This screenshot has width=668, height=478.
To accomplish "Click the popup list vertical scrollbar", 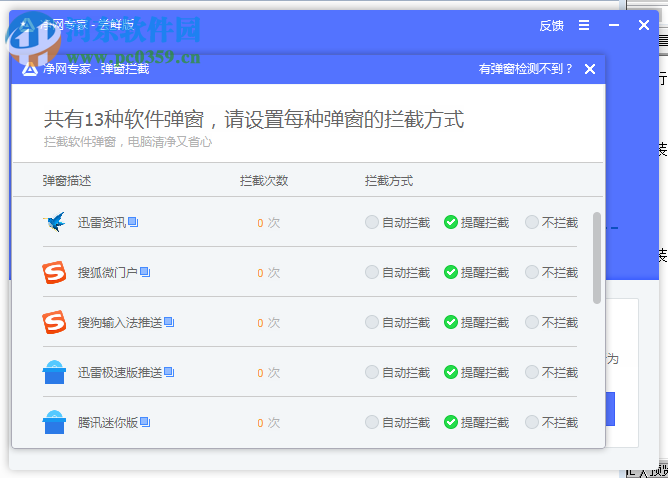I will coord(597,258).
